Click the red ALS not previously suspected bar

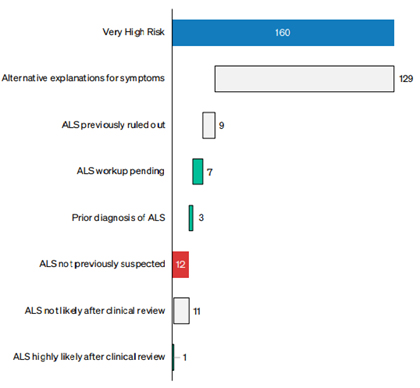(x=181, y=264)
